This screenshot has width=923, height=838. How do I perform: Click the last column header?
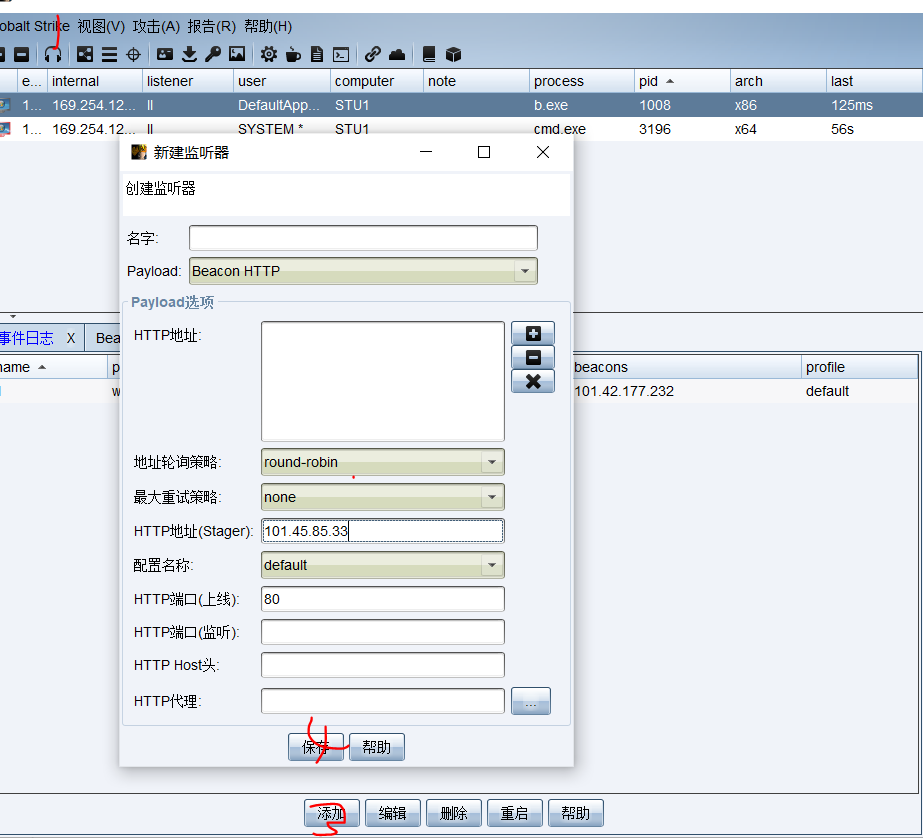pyautogui.click(x=874, y=81)
